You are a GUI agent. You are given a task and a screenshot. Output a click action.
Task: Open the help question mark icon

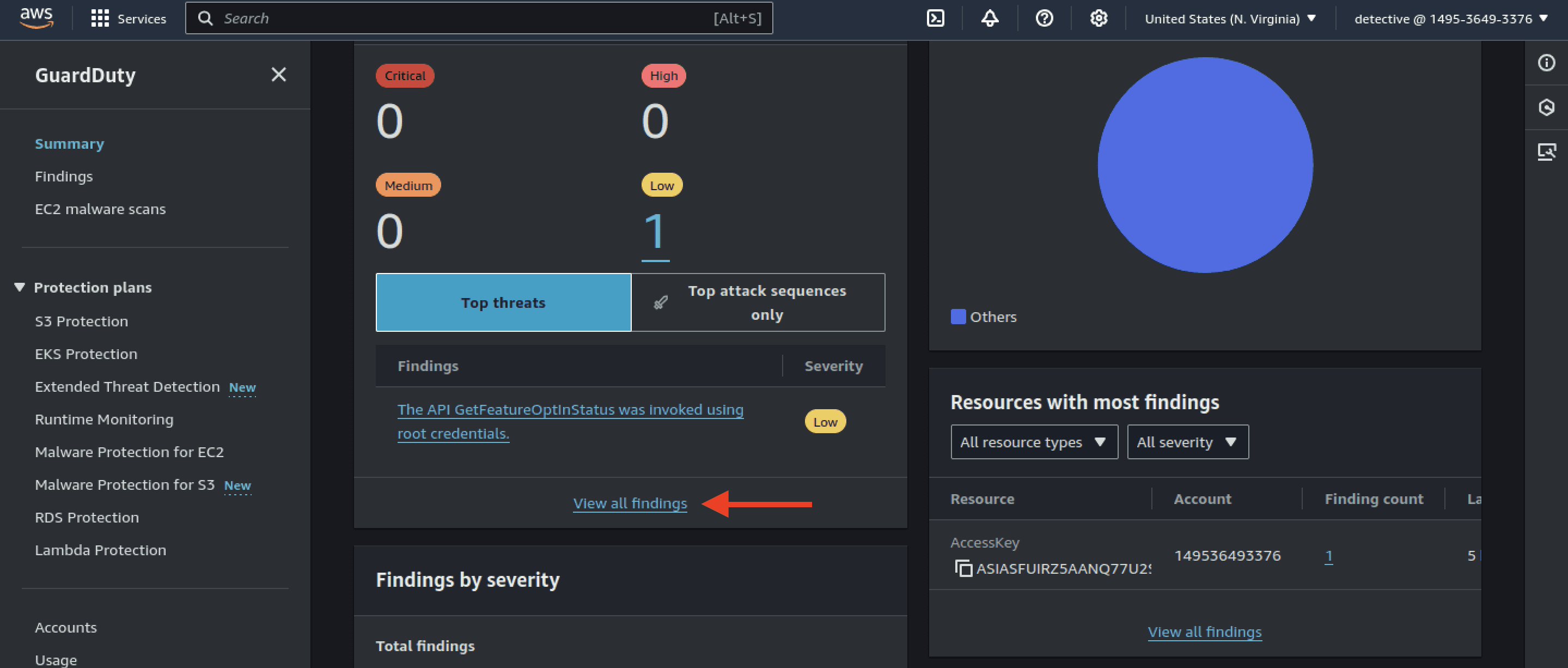pyautogui.click(x=1045, y=19)
